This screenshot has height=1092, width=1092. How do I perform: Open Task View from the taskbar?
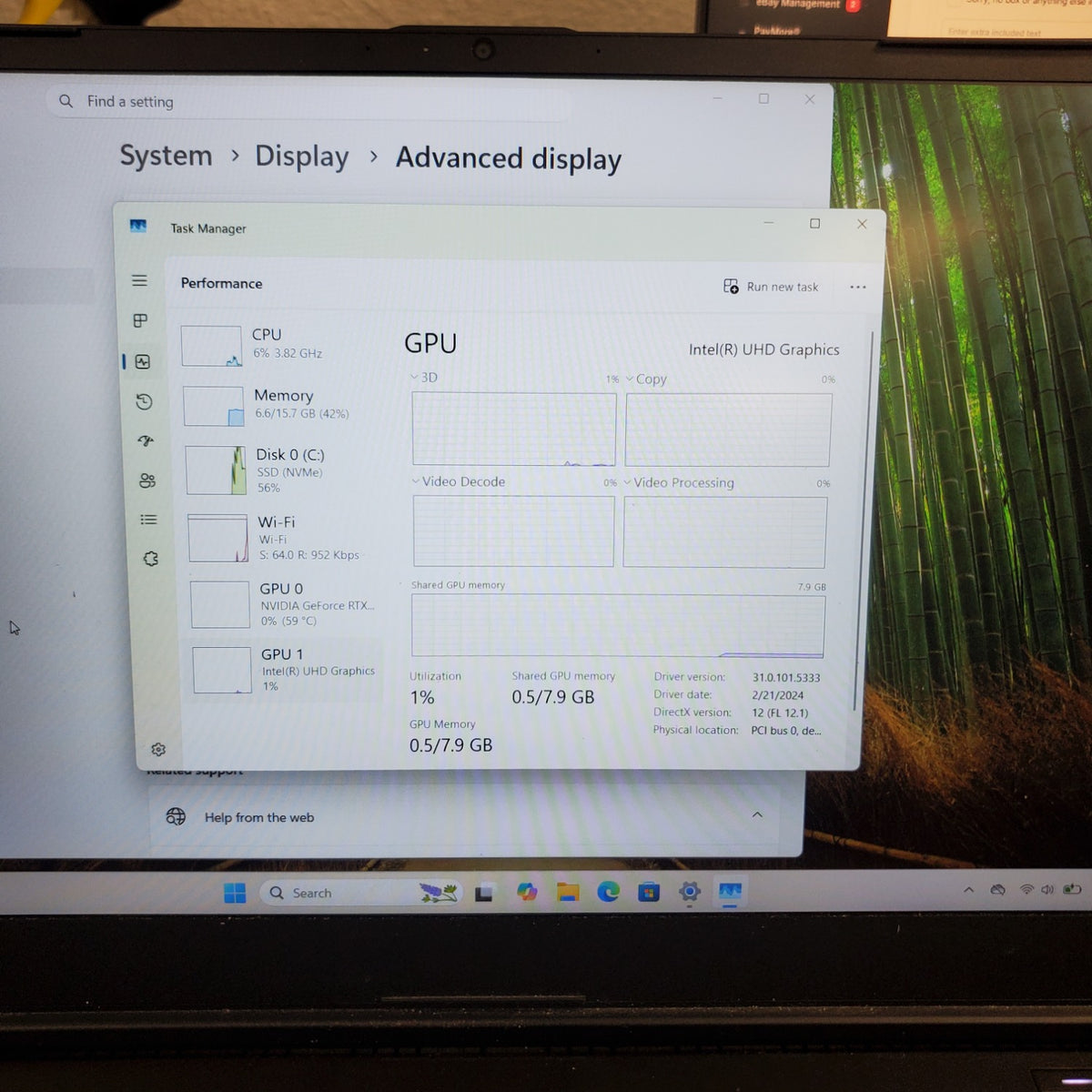(x=484, y=893)
